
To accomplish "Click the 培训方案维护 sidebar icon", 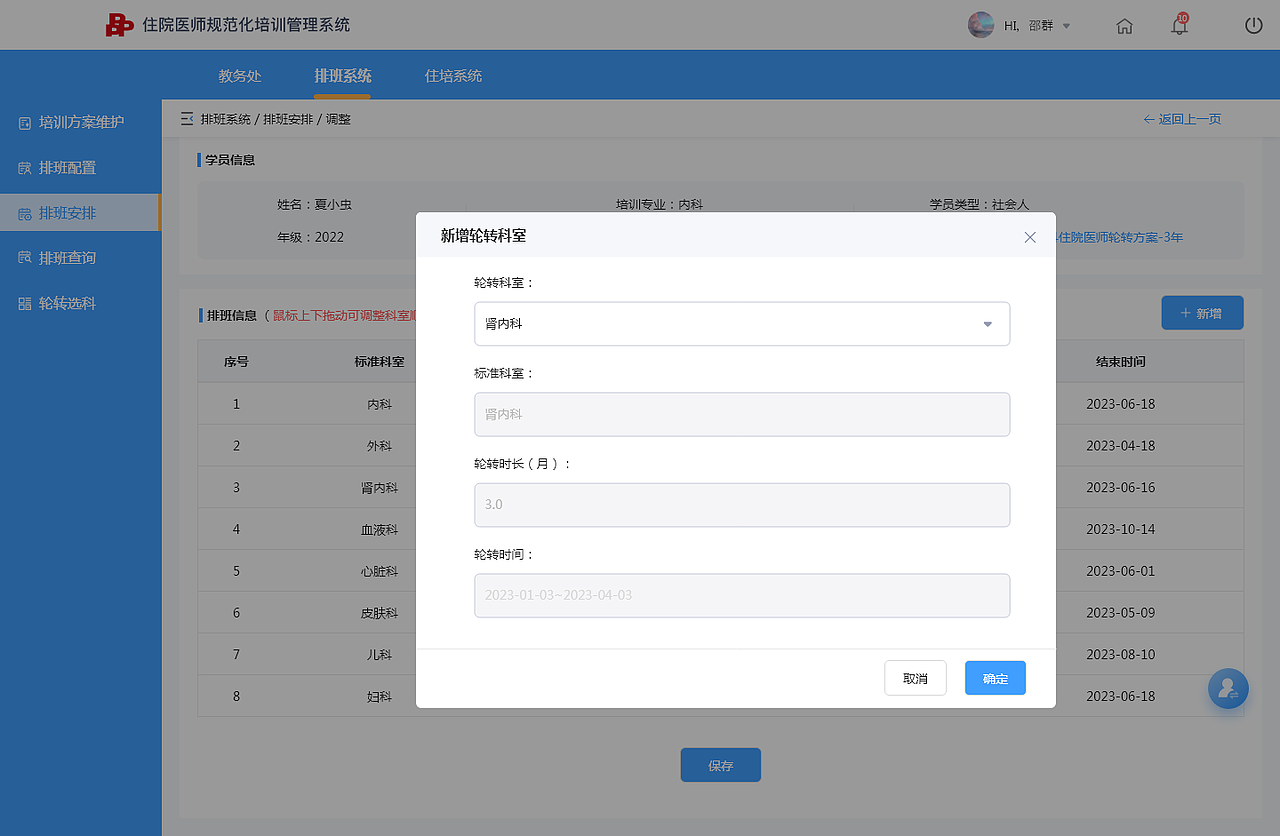I will [25, 123].
